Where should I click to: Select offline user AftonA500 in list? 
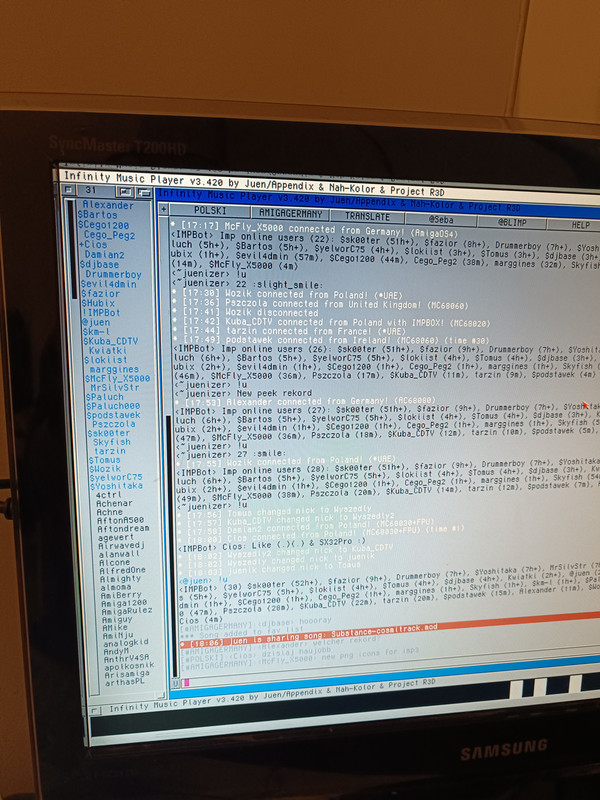pyautogui.click(x=120, y=520)
